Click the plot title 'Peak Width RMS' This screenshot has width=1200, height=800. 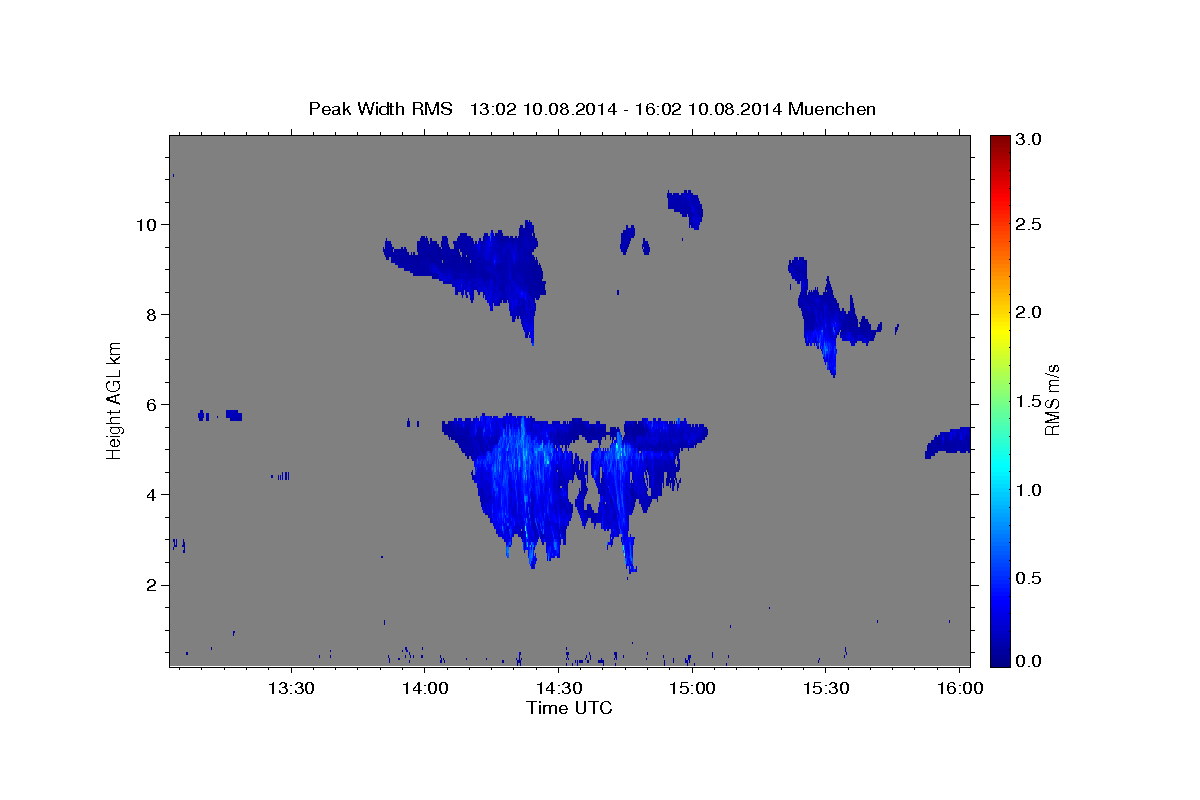coord(381,109)
